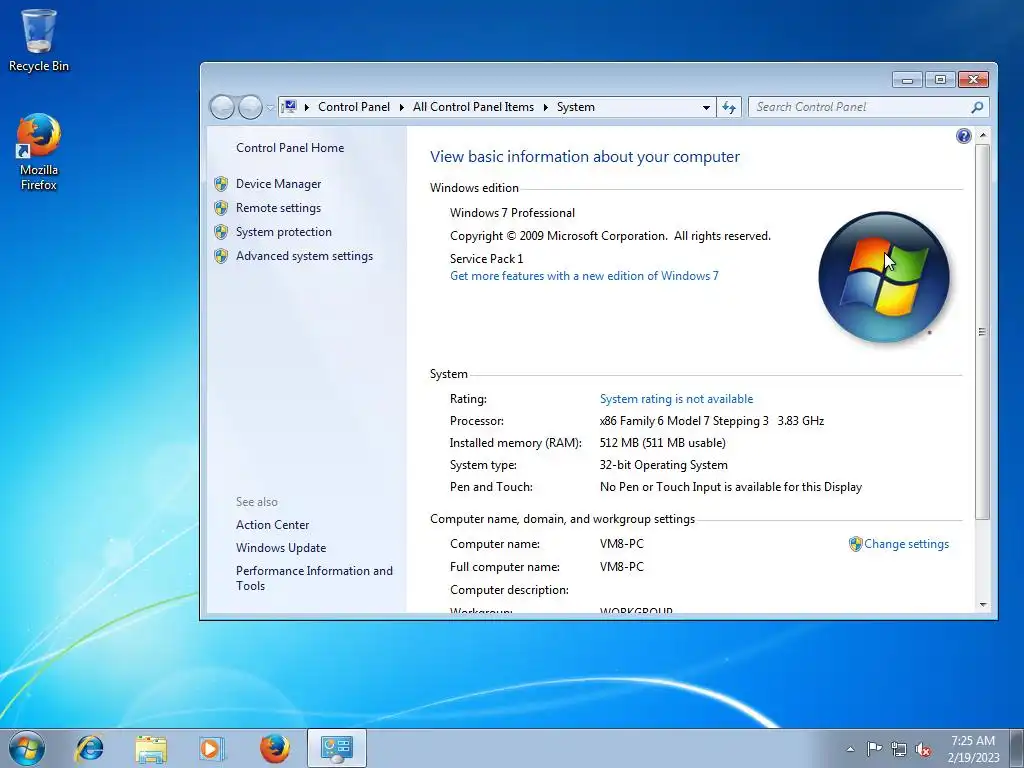Launch Mozilla Firefox from the desktop shortcut
Image resolution: width=1024 pixels, height=768 pixels.
pyautogui.click(x=39, y=152)
